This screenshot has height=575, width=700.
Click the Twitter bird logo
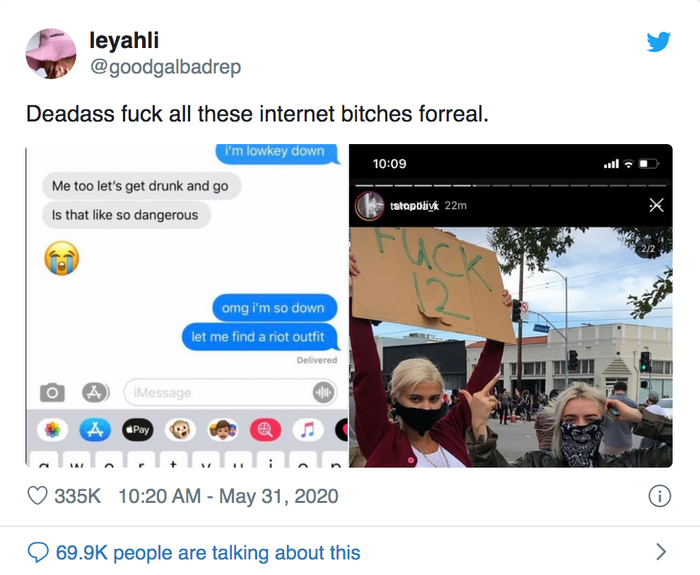click(658, 42)
